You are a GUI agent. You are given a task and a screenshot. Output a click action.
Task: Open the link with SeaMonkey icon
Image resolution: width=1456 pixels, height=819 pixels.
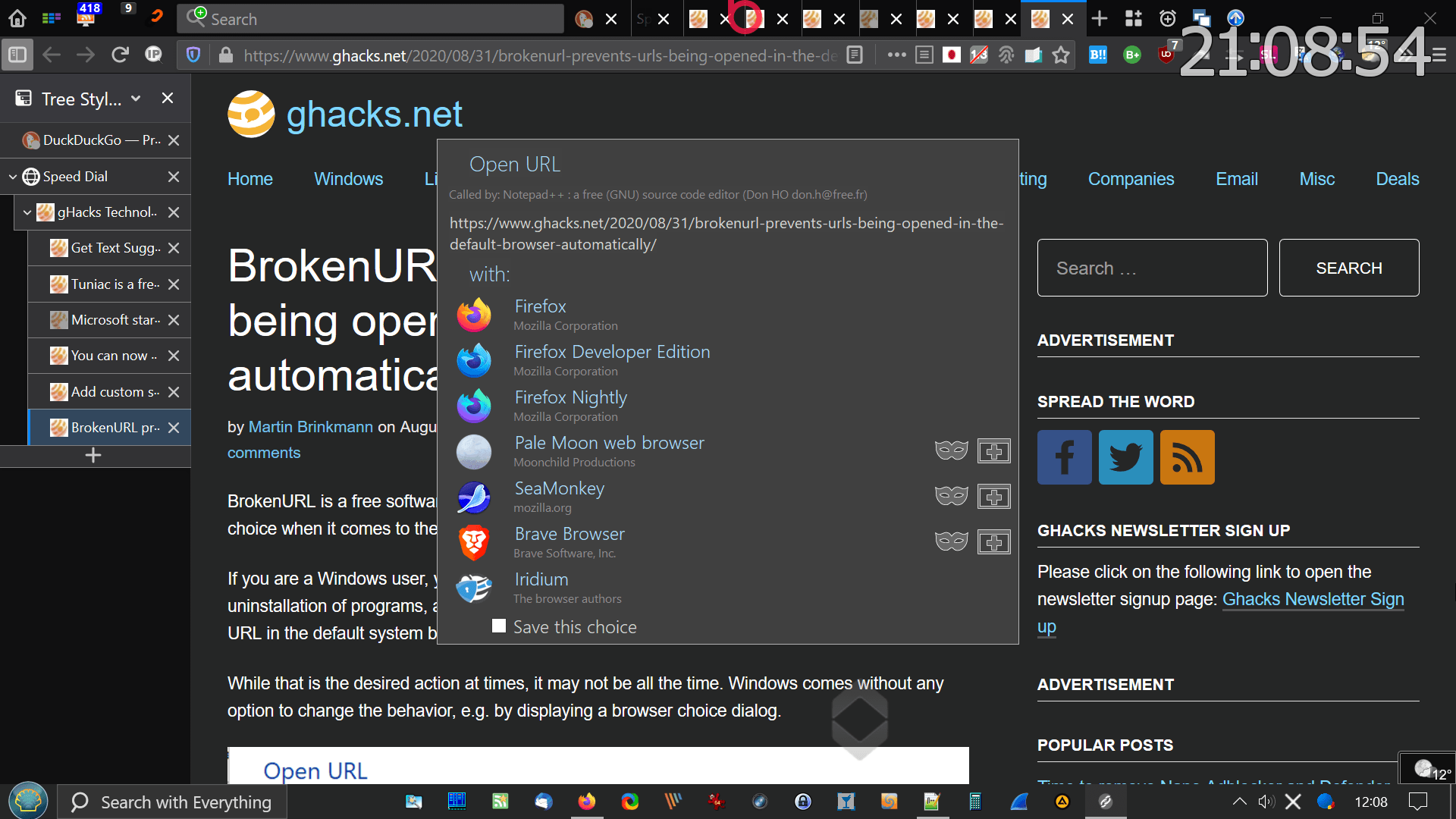474,497
